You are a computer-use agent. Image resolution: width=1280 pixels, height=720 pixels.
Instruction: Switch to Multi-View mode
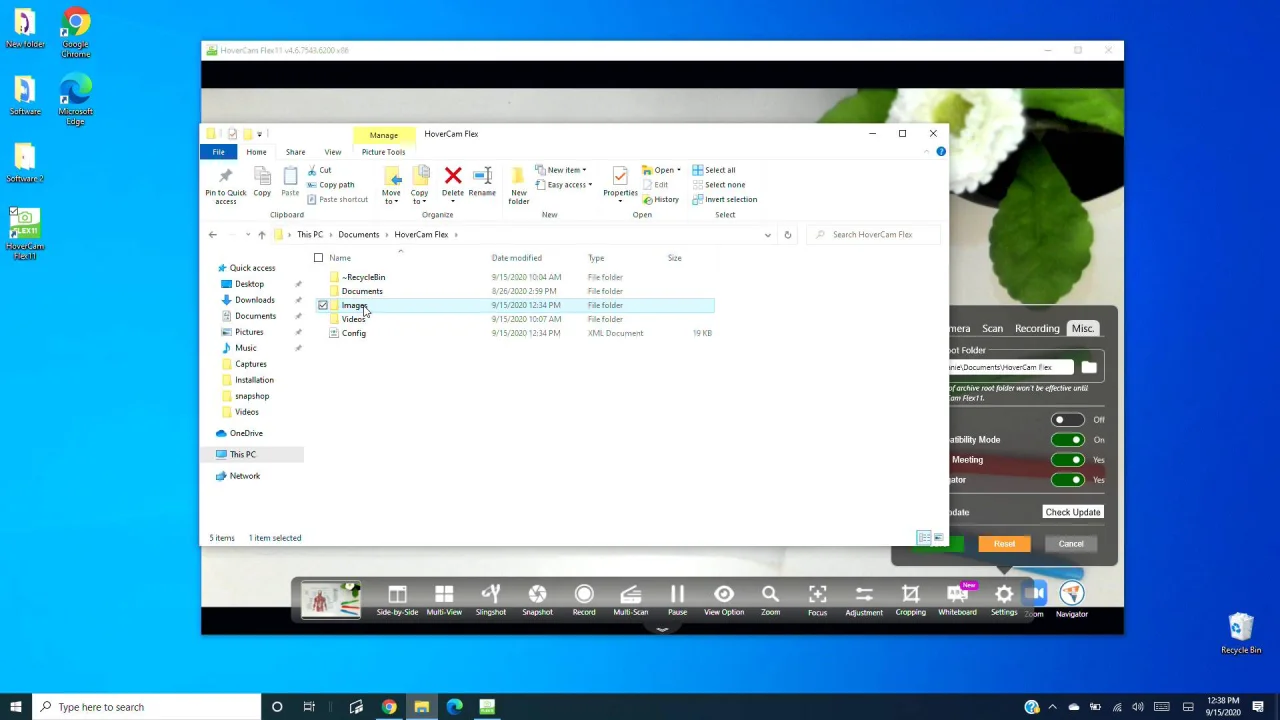coord(444,600)
